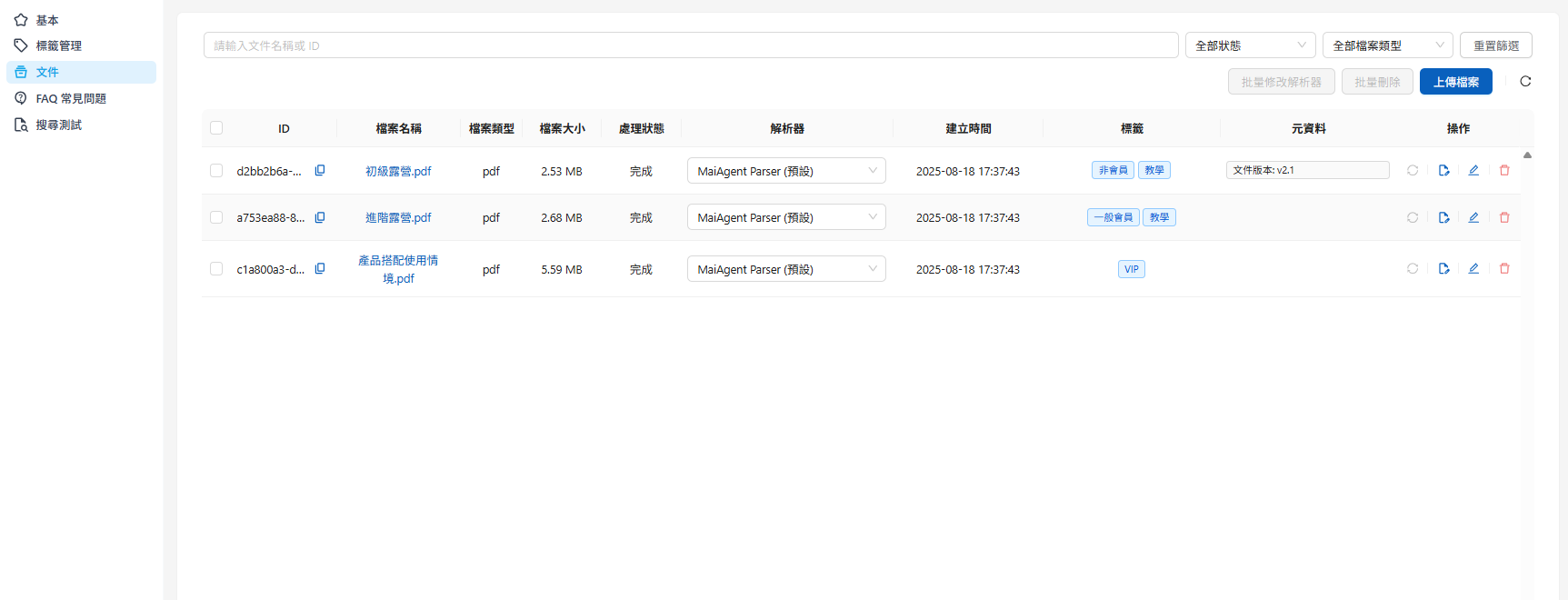Edit the 進階露營.pdf row

click(1473, 217)
